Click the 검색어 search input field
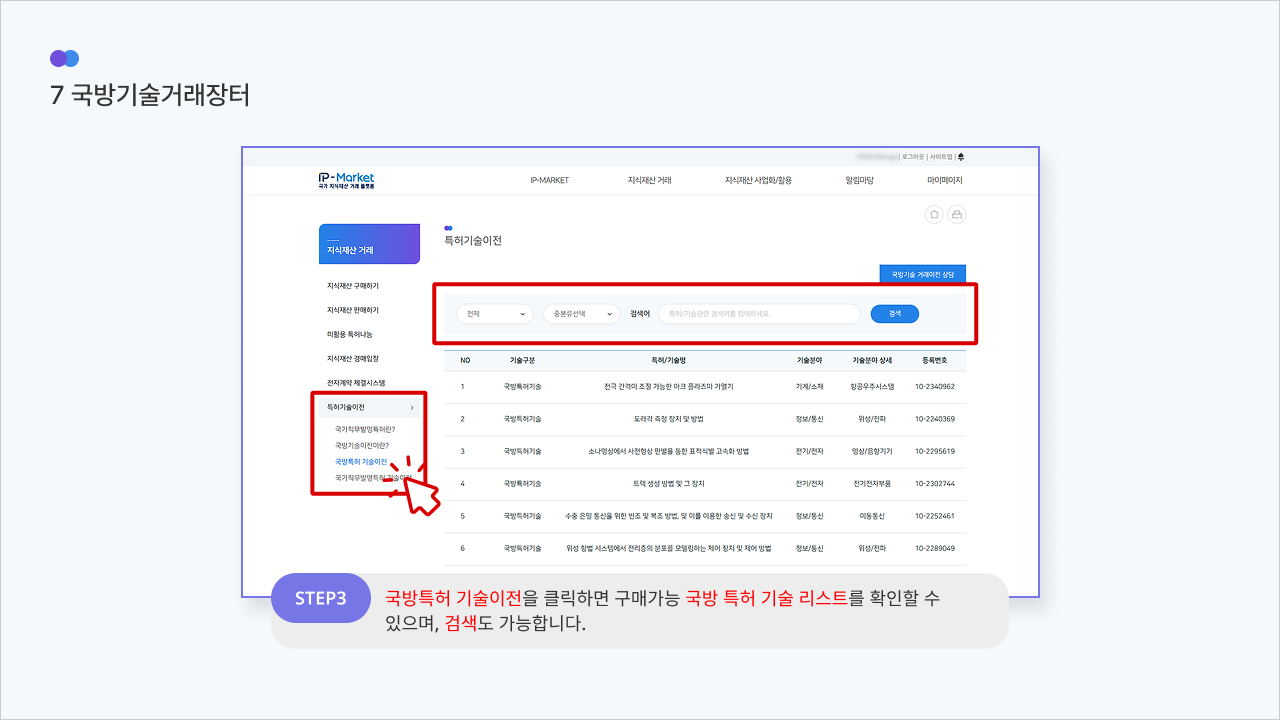 click(x=758, y=314)
